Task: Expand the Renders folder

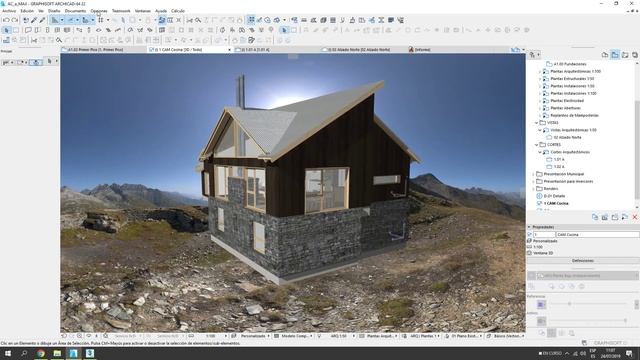Action: point(533,189)
